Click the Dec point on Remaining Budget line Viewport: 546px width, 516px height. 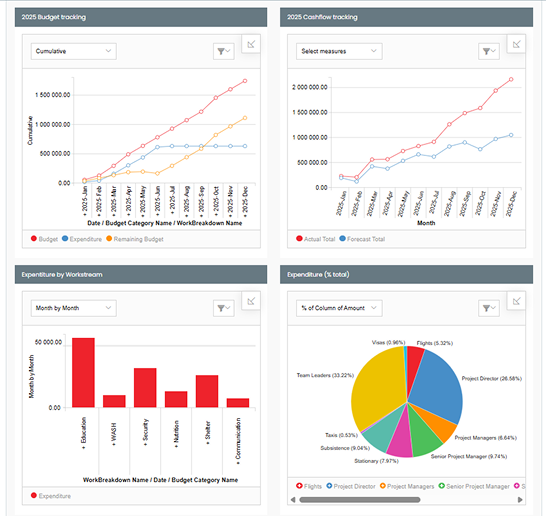[245, 118]
